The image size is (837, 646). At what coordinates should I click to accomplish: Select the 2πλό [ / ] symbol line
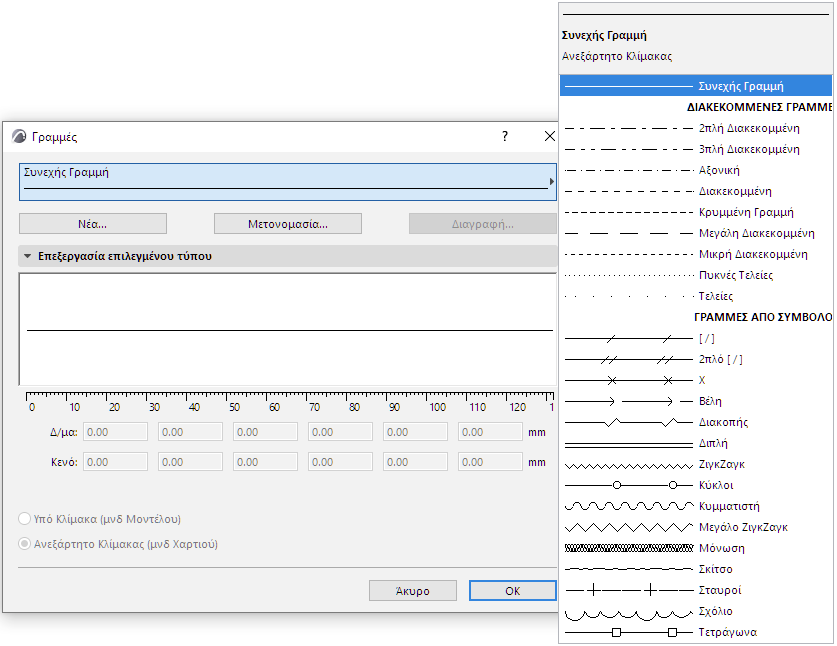coord(696,359)
